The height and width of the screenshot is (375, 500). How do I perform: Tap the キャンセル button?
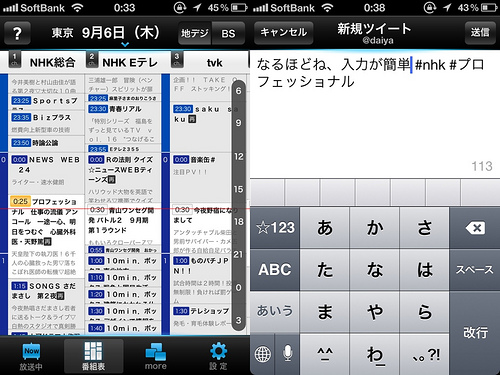pyautogui.click(x=284, y=33)
